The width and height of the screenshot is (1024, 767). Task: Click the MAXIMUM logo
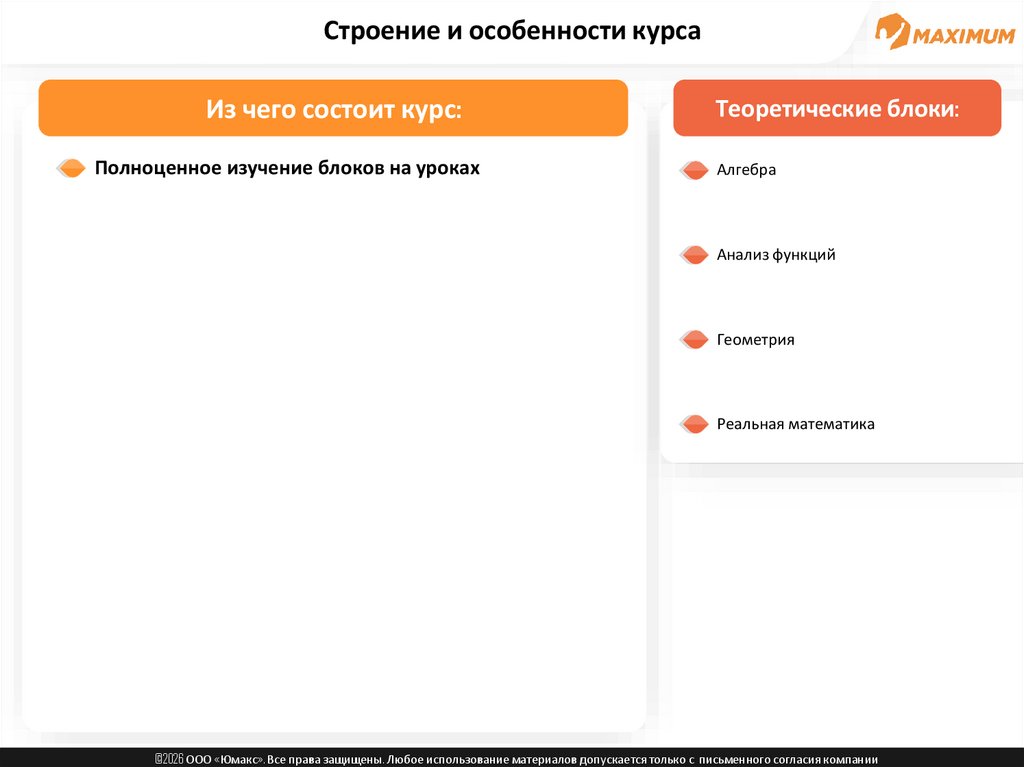pyautogui.click(x=944, y=31)
